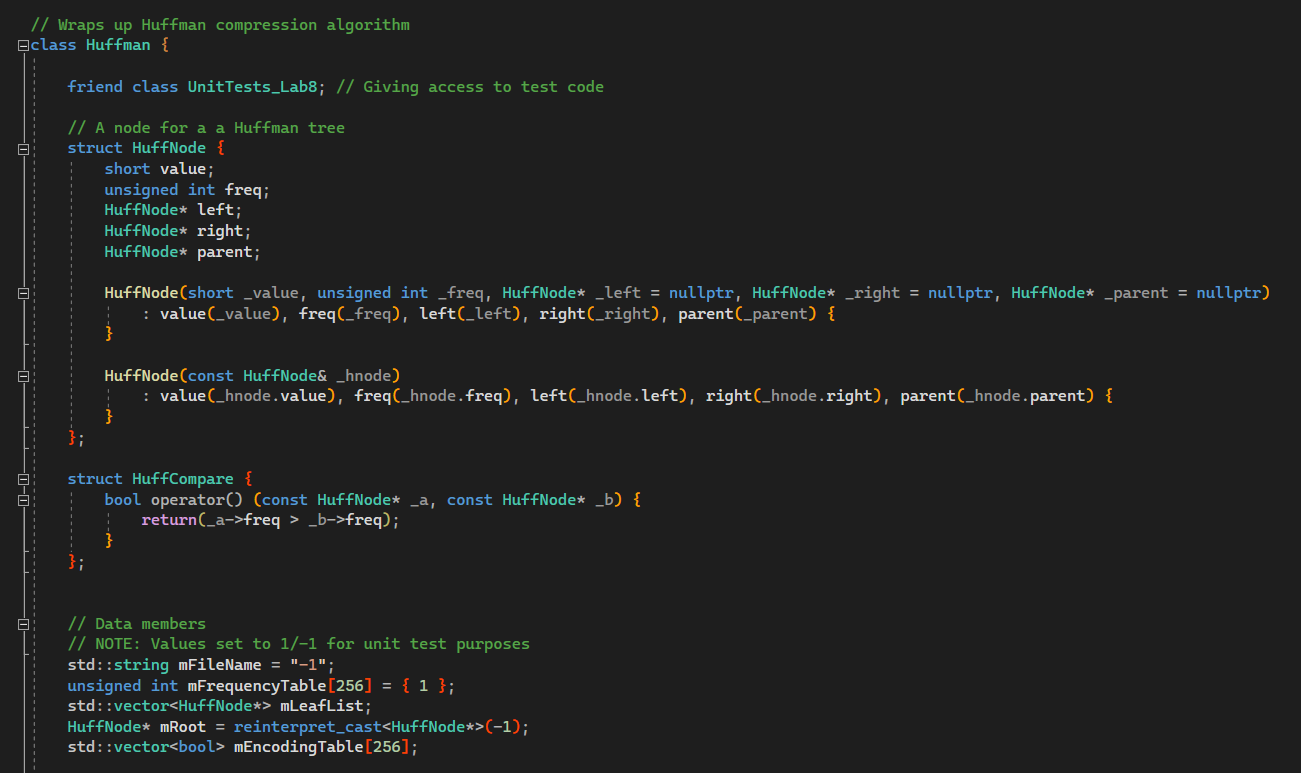Screen dimensions: 1301x773
Task: Collapse the Huffman class fold marker
Action: tap(22, 44)
